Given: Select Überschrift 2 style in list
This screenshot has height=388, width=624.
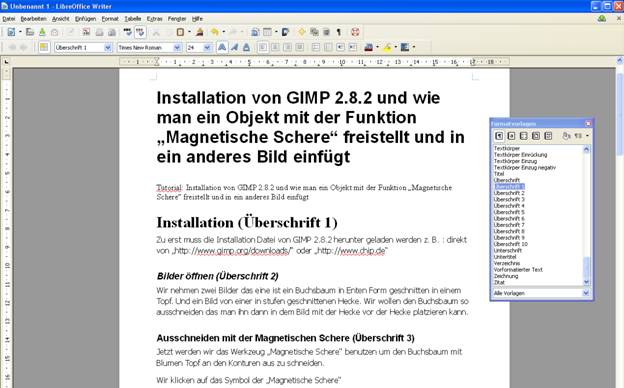Looking at the screenshot, I should coord(509,193).
